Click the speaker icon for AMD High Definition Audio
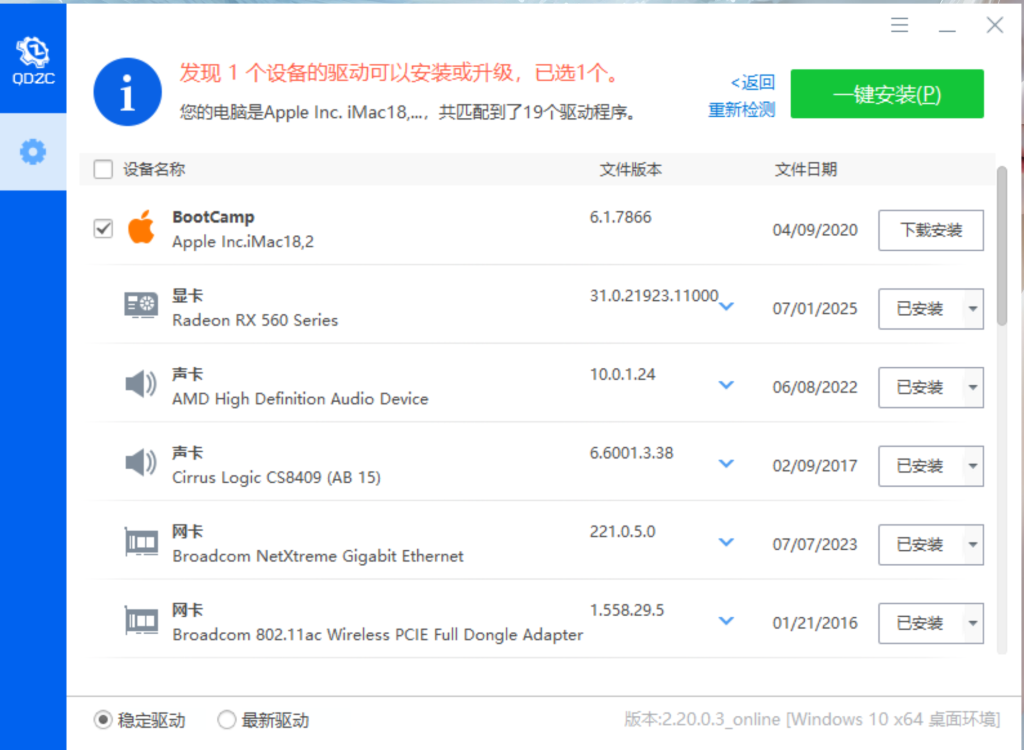The height and width of the screenshot is (750, 1024). [x=140, y=384]
